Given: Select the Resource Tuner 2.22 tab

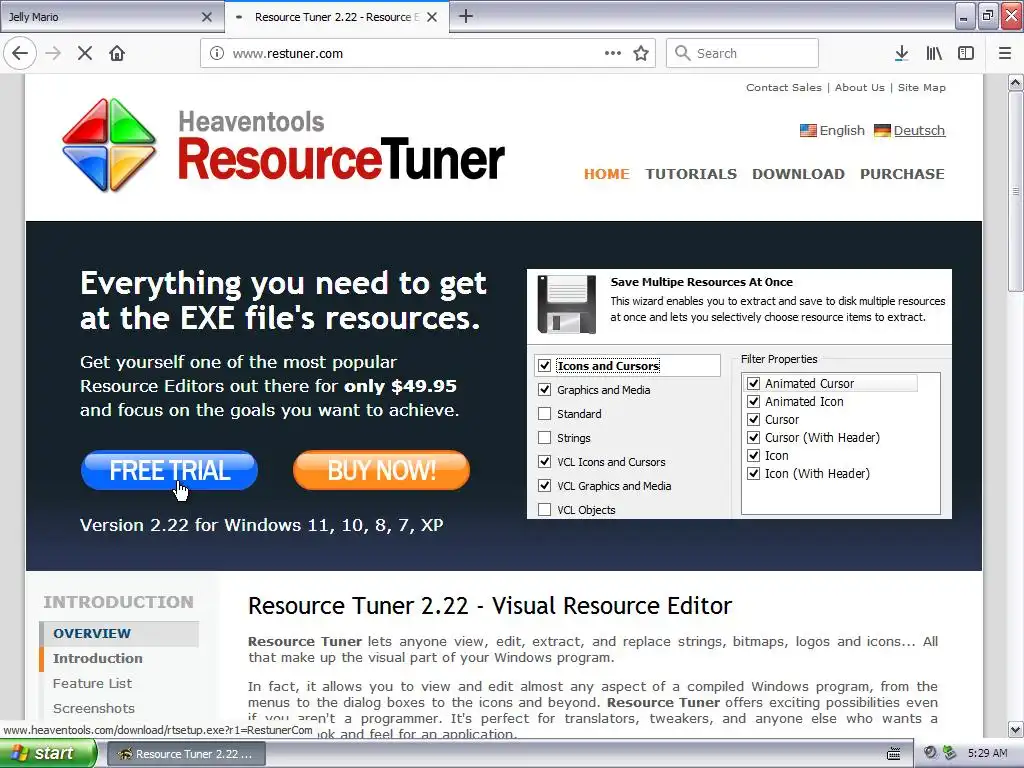Looking at the screenshot, I should (337, 17).
